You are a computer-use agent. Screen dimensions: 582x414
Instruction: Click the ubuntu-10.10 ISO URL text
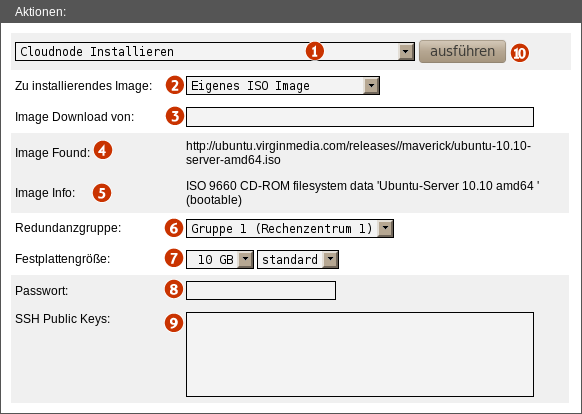pos(358,153)
